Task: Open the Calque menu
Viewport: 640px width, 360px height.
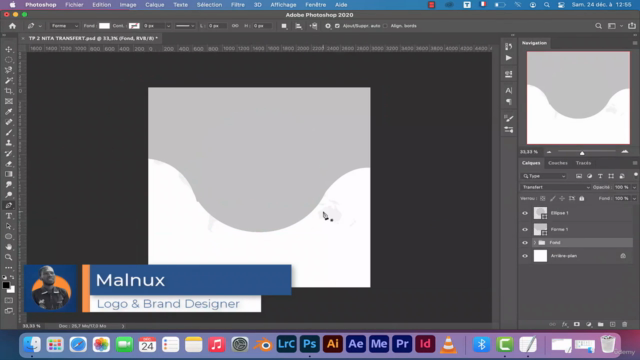Action: [x=154, y=5]
